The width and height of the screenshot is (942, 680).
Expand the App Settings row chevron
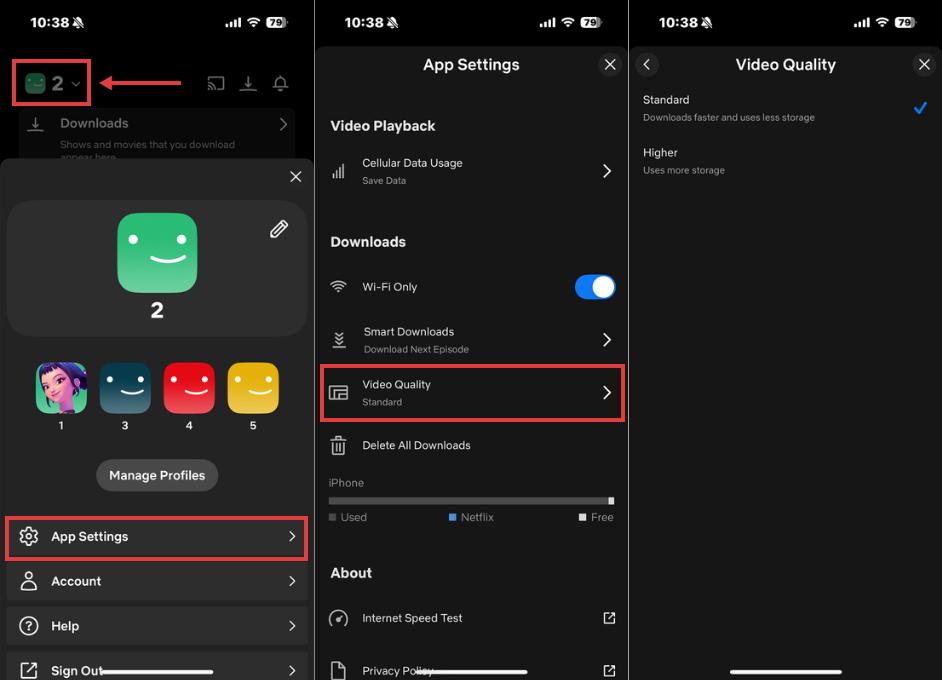[292, 536]
